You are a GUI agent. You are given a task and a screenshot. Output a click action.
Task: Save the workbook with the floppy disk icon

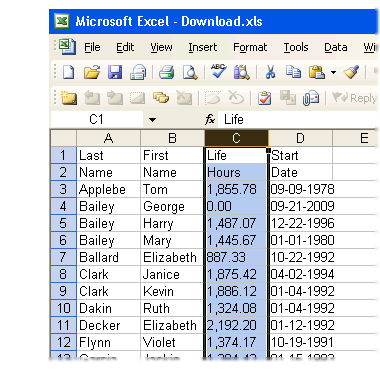click(x=115, y=72)
